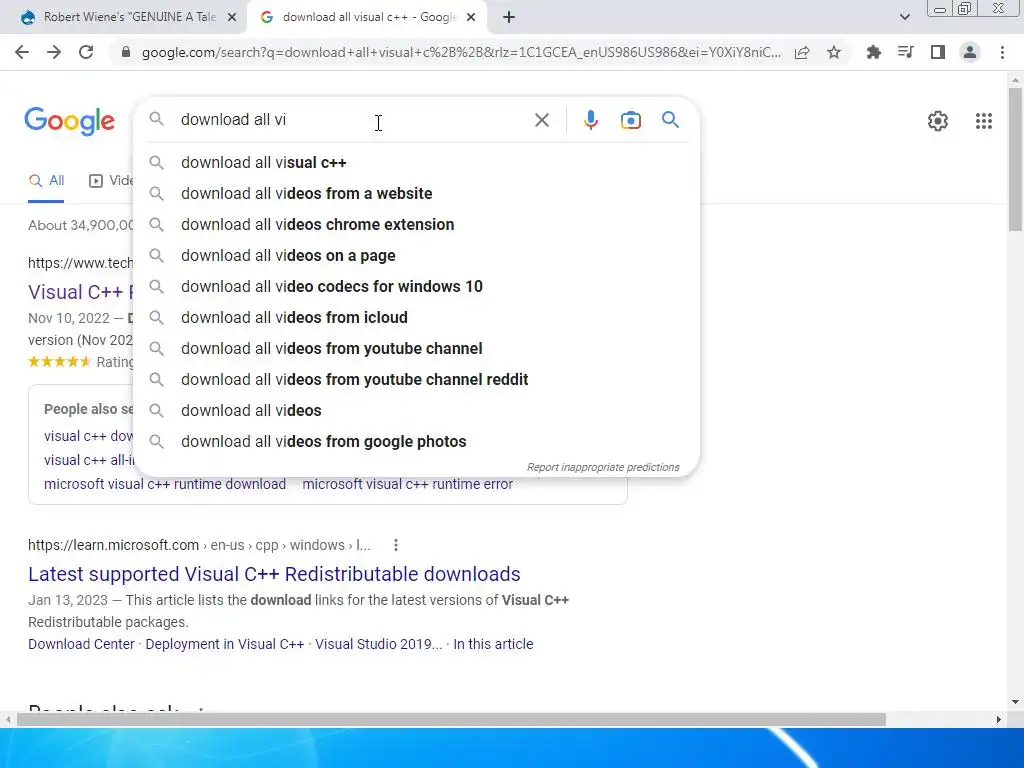
Task: Click the scroll-down arrow of vertical scrollbar
Action: [1015, 702]
